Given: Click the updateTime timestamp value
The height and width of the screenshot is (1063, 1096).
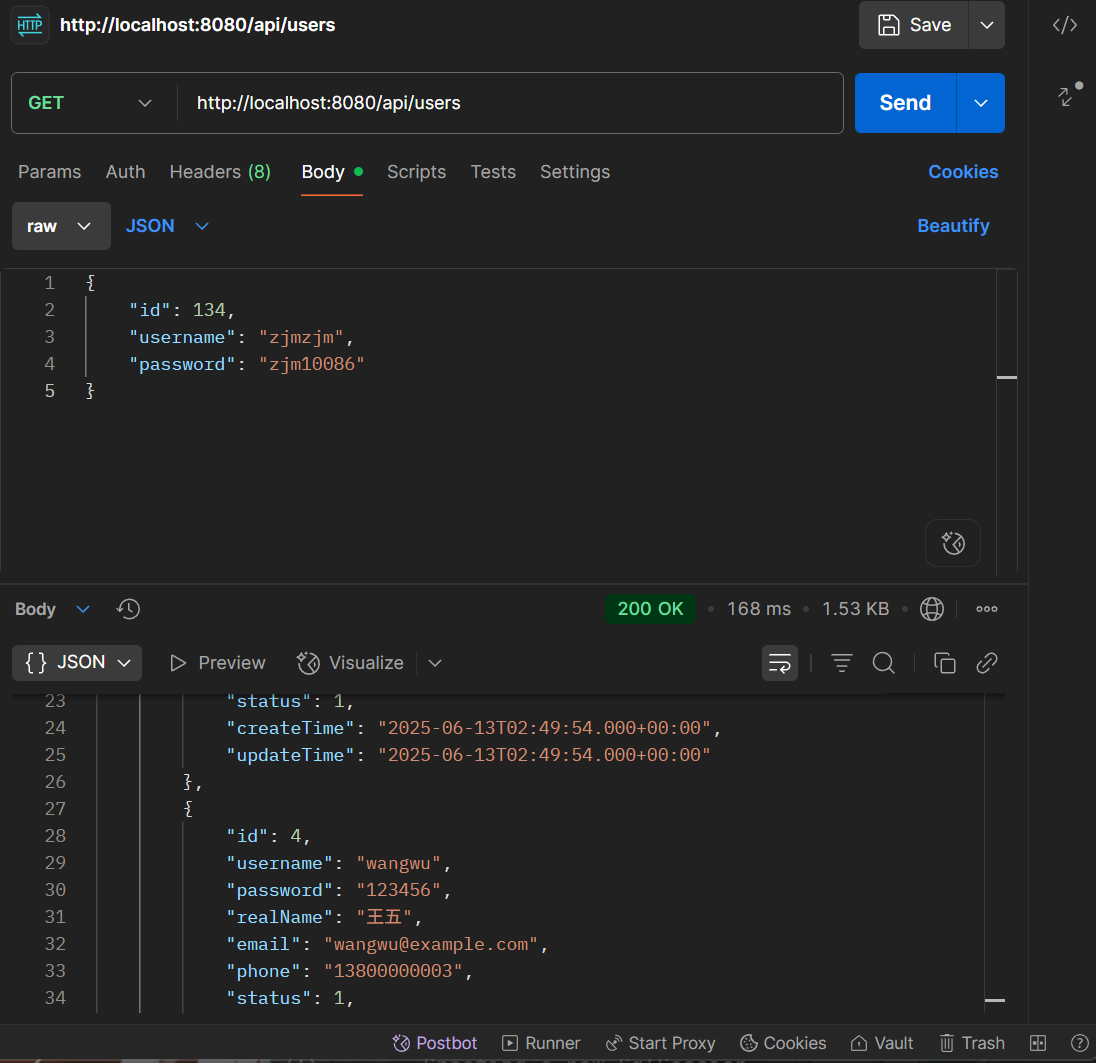Looking at the screenshot, I should (545, 755).
